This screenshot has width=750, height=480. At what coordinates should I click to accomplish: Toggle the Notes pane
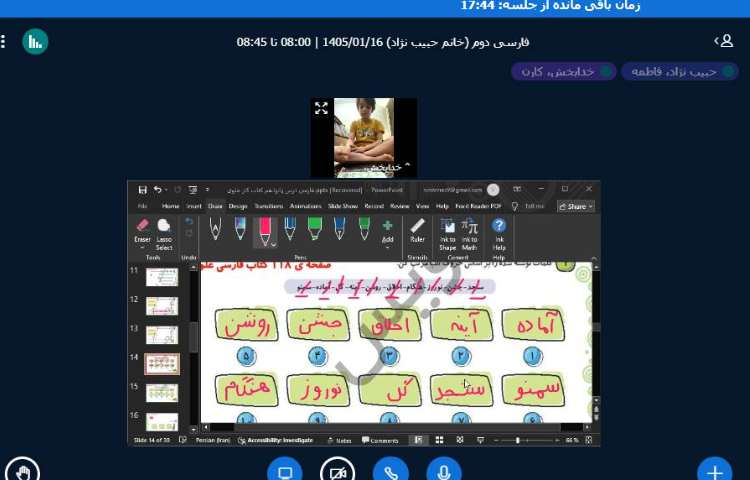pyautogui.click(x=340, y=440)
